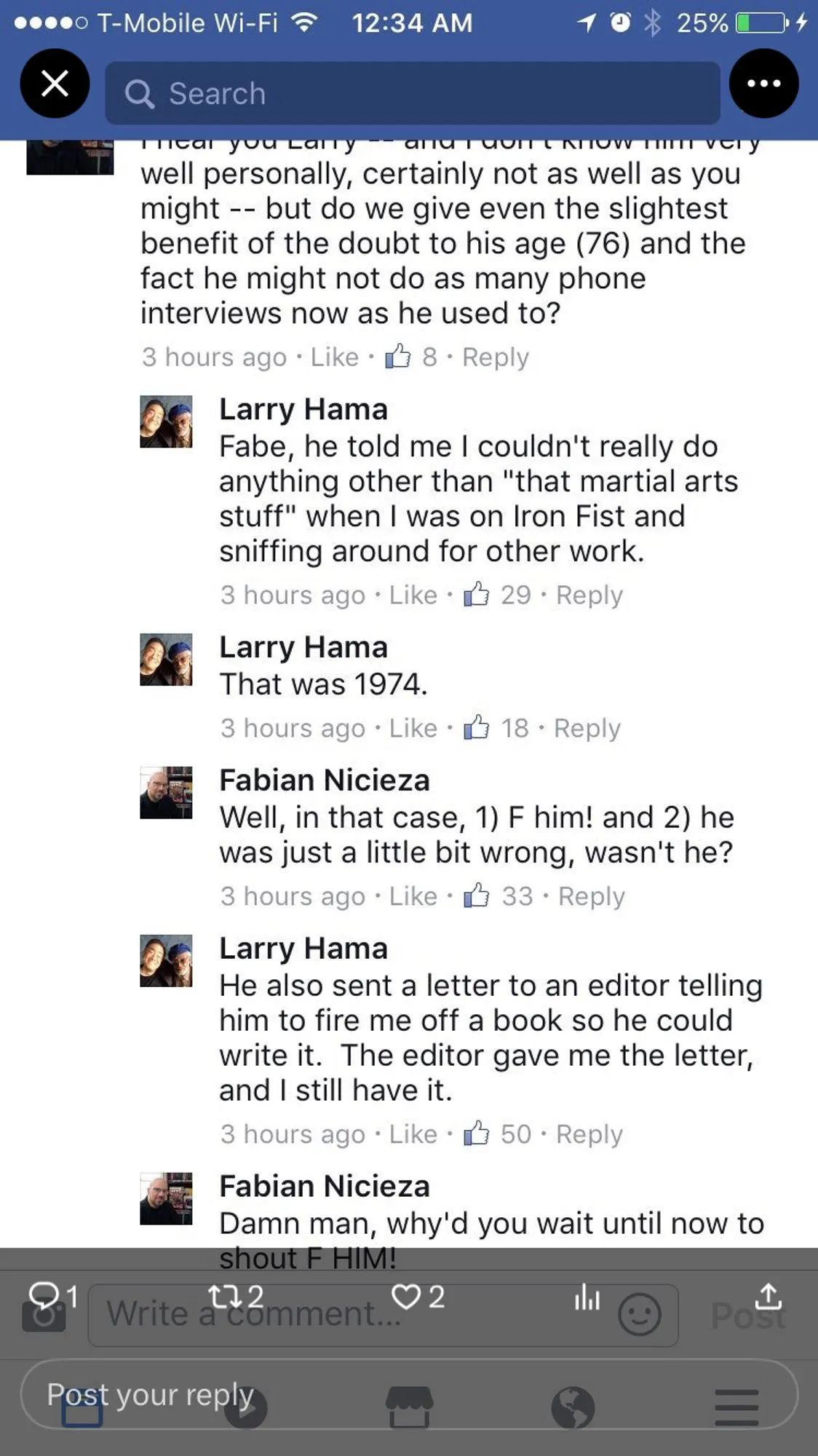Tap Larry Hama's avatar beside the 1974 comment

pyautogui.click(x=166, y=660)
